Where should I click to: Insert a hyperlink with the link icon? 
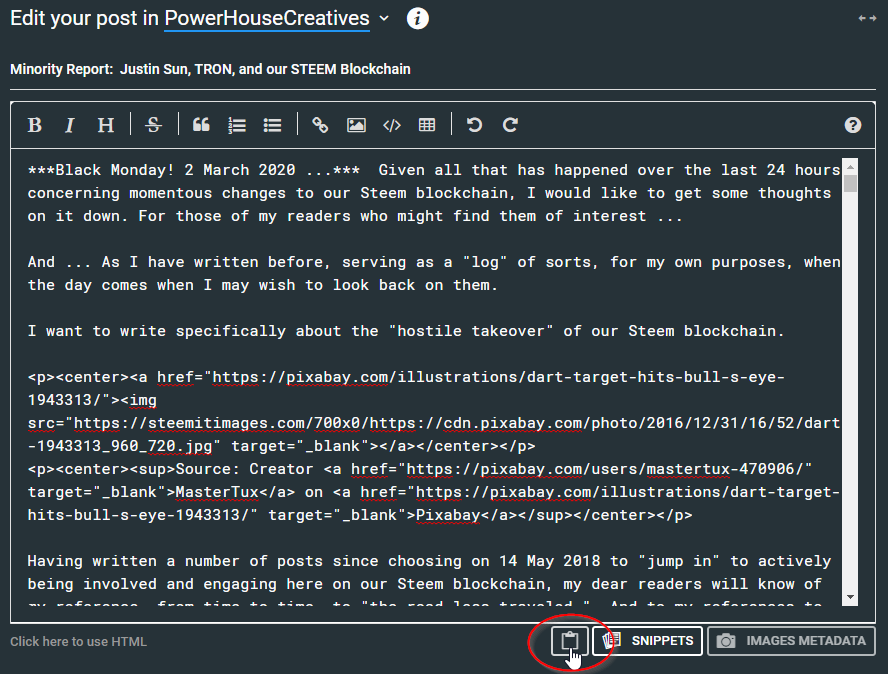[320, 125]
